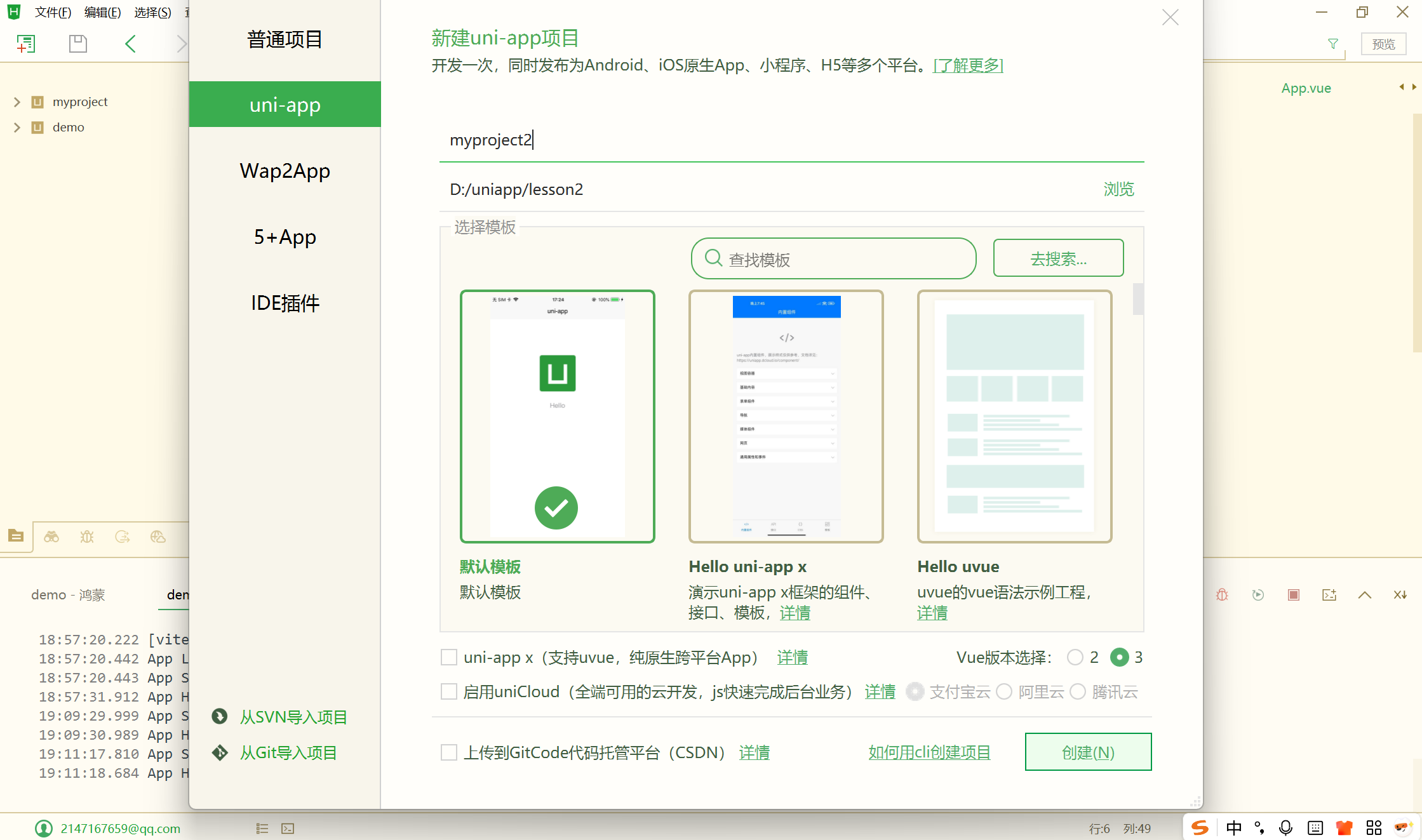This screenshot has width=1422, height=840.
Task: Open the project explorer panel icon
Action: [x=16, y=537]
